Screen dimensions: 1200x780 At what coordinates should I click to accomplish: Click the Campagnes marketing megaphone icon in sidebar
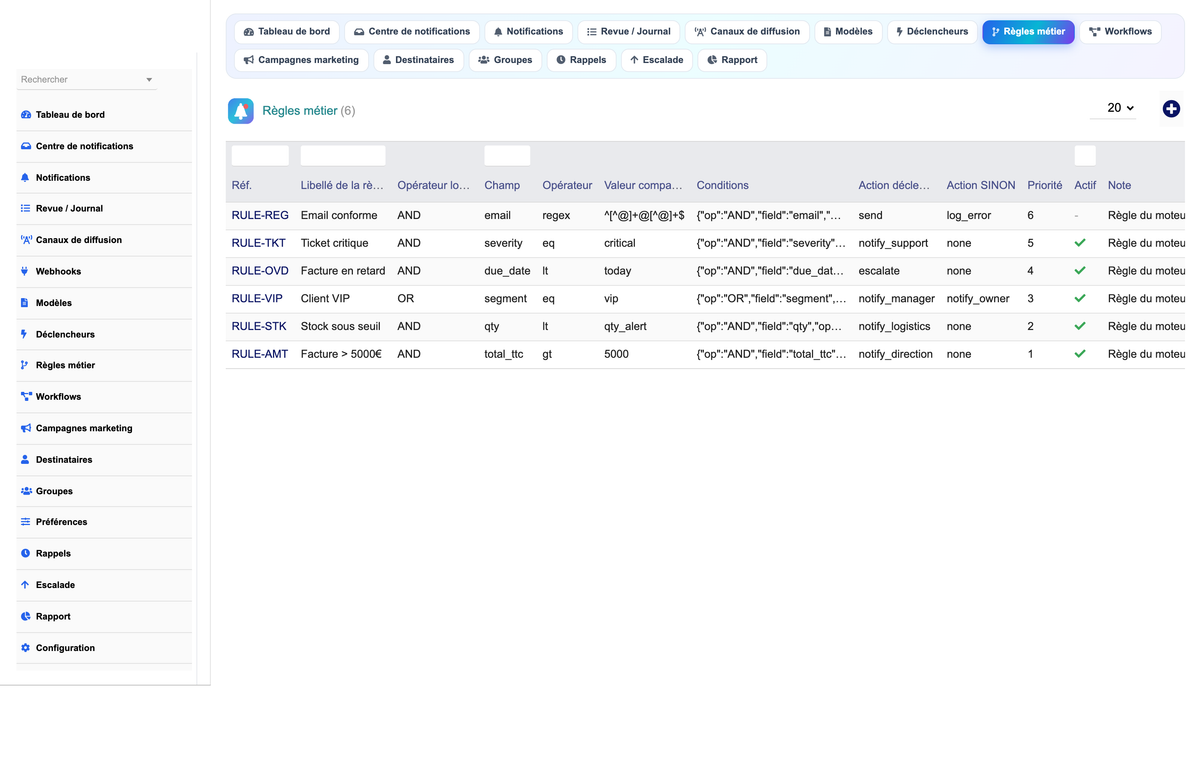[x=26, y=428]
